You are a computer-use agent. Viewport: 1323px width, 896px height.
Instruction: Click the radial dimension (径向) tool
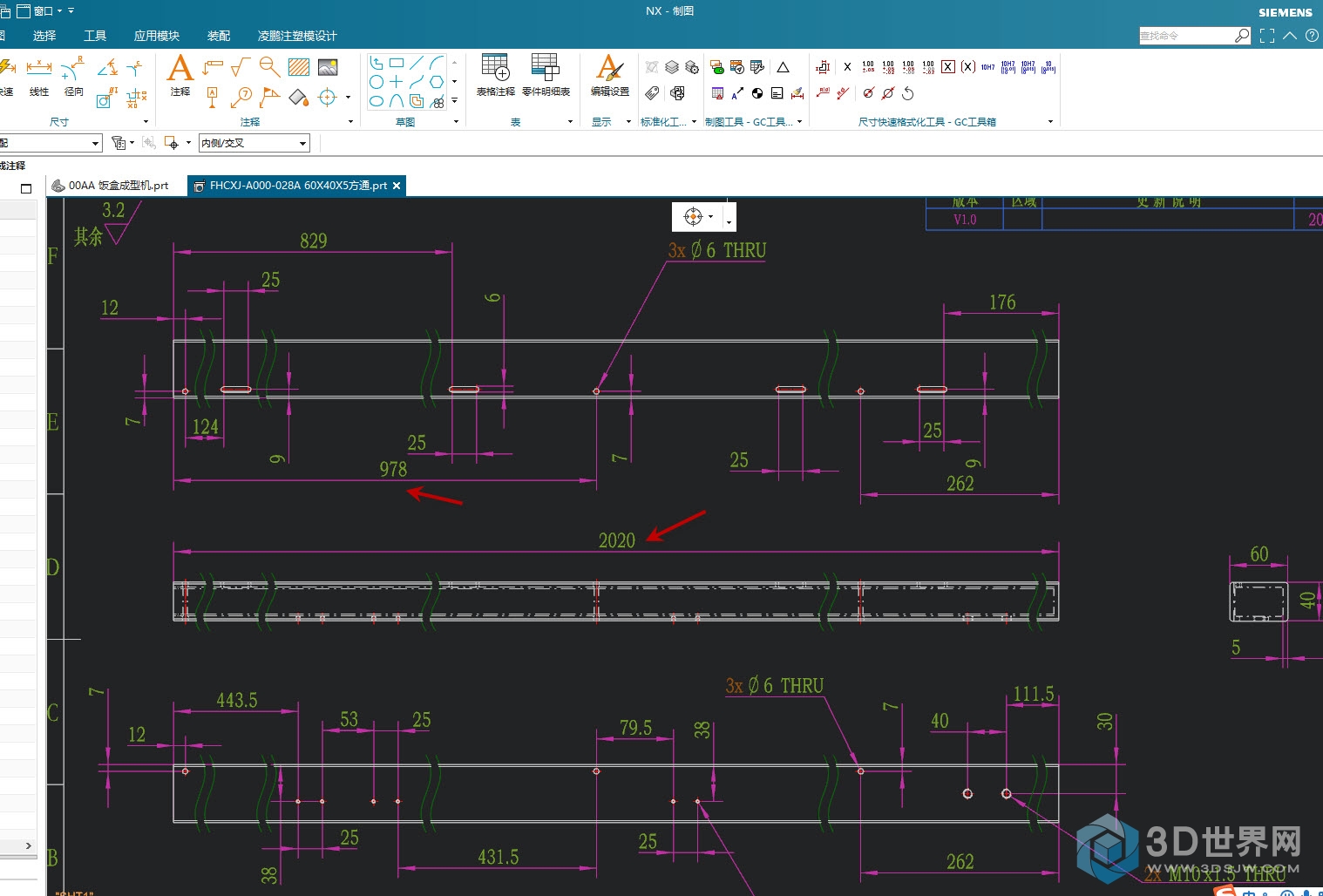click(74, 76)
